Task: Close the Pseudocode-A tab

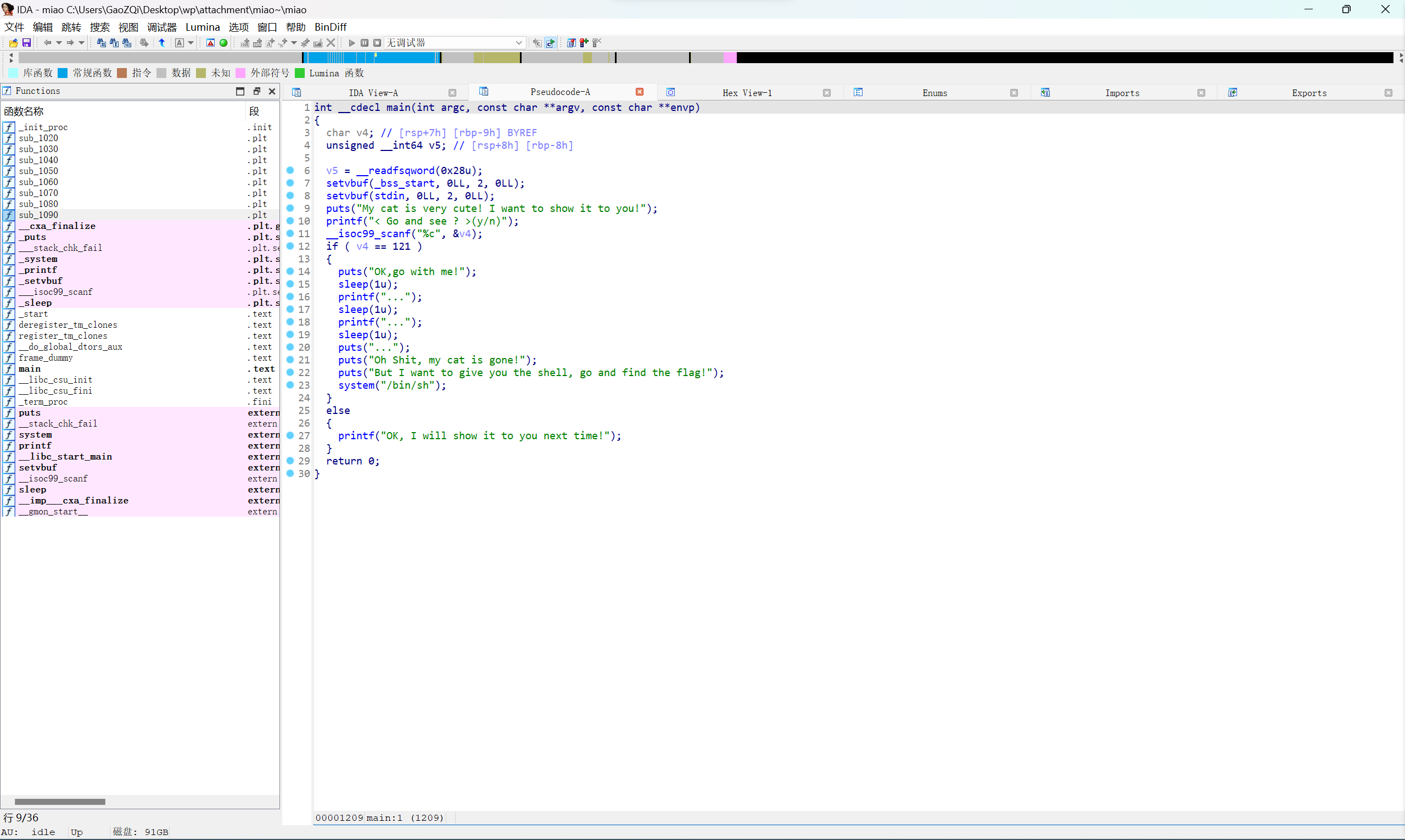Action: tap(640, 92)
